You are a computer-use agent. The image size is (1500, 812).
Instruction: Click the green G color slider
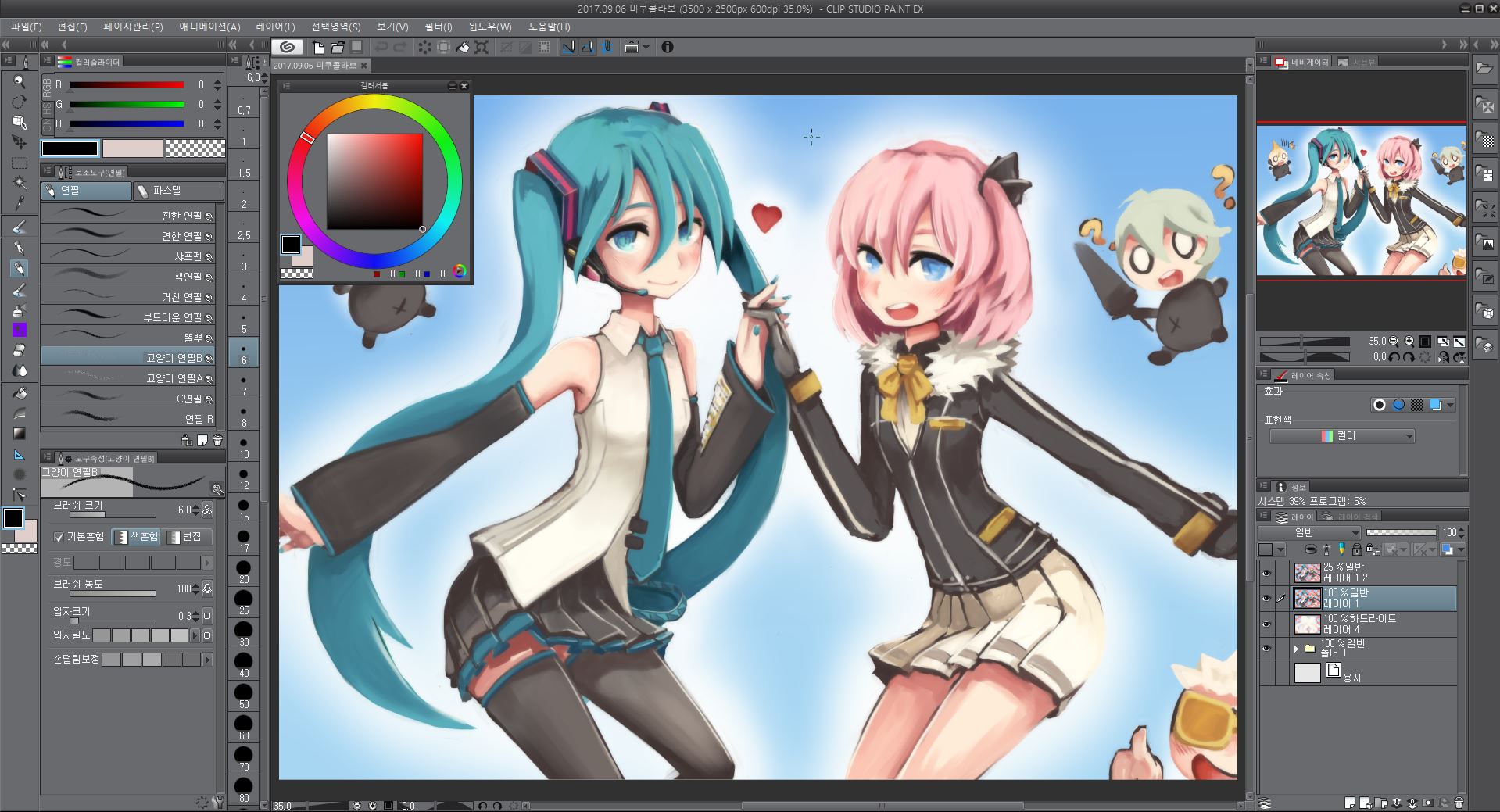coord(127,104)
